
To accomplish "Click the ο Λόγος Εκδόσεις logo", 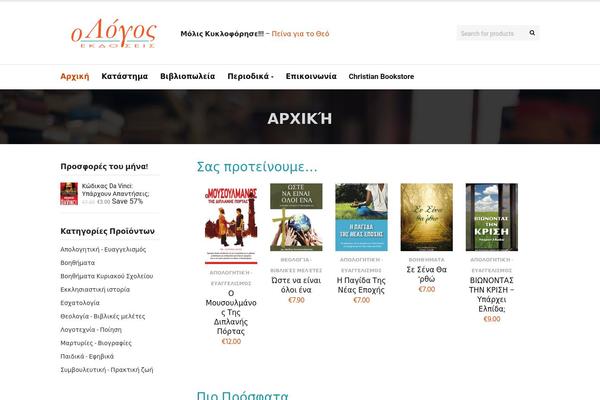I will pos(114,33).
